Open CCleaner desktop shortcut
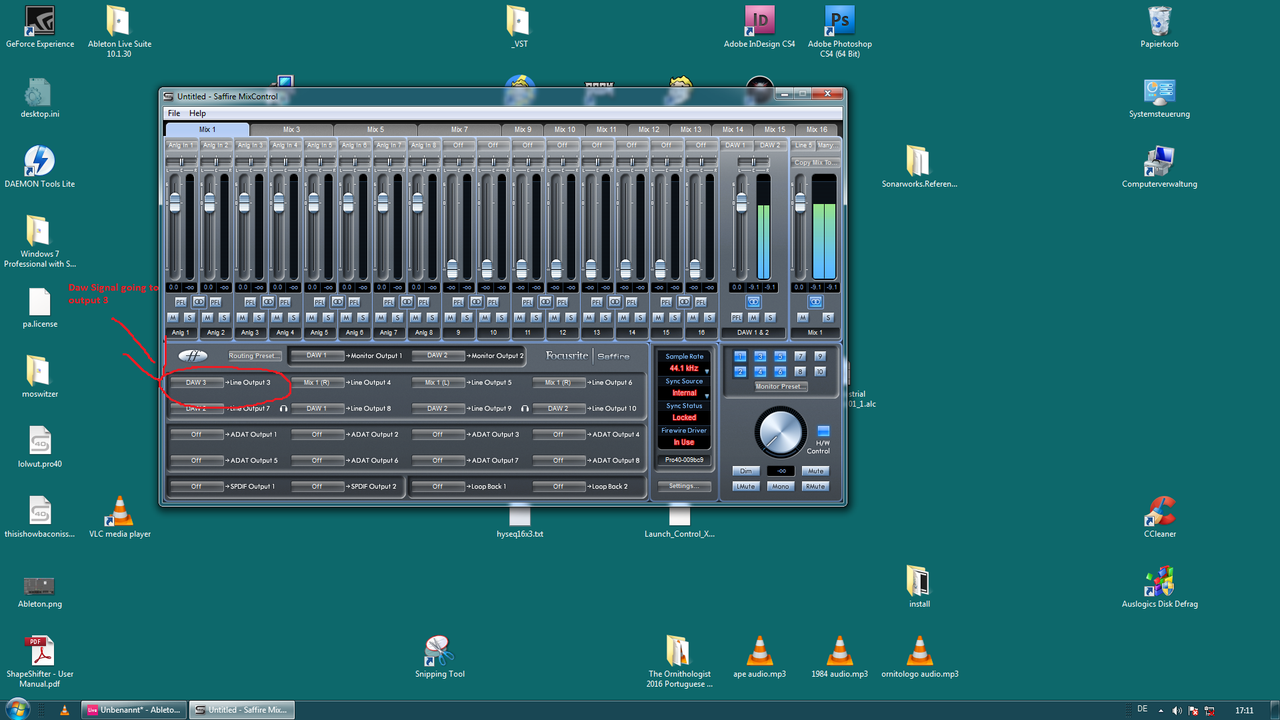The height and width of the screenshot is (720, 1280). coord(1159,517)
